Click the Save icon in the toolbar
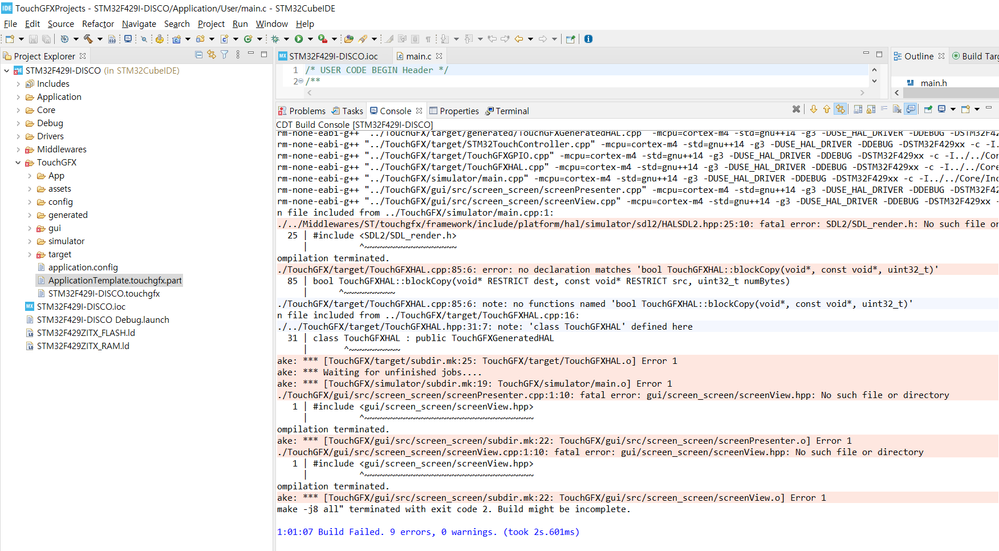 tap(33, 39)
